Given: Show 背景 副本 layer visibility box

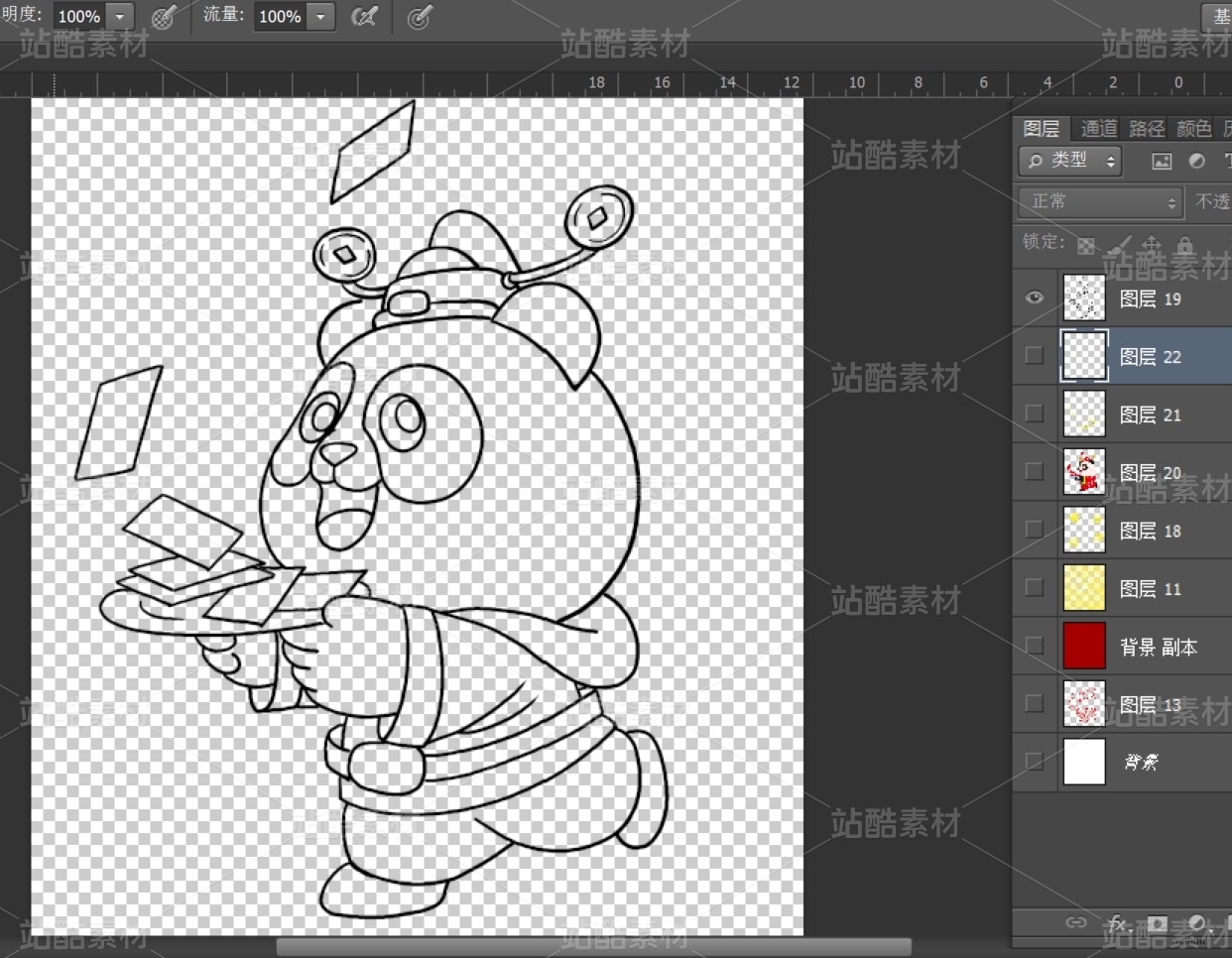Looking at the screenshot, I should pyautogui.click(x=1035, y=646).
